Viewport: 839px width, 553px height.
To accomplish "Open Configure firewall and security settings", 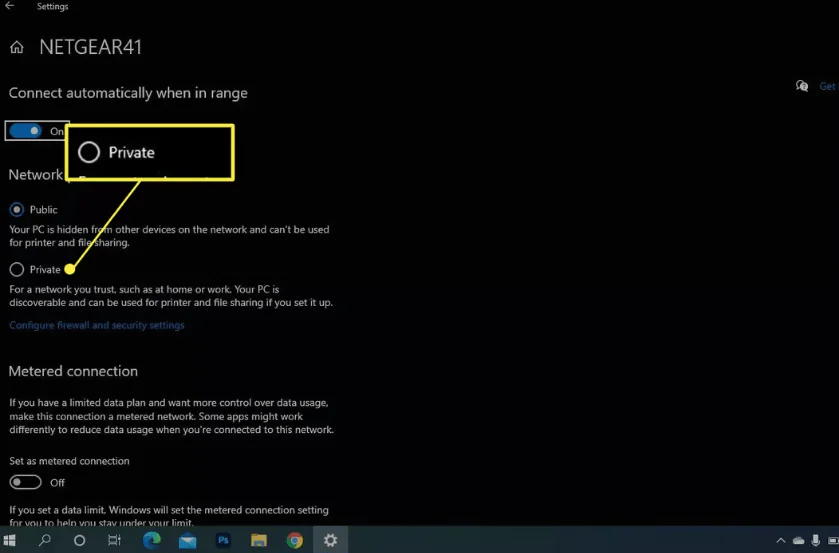I will 97,325.
